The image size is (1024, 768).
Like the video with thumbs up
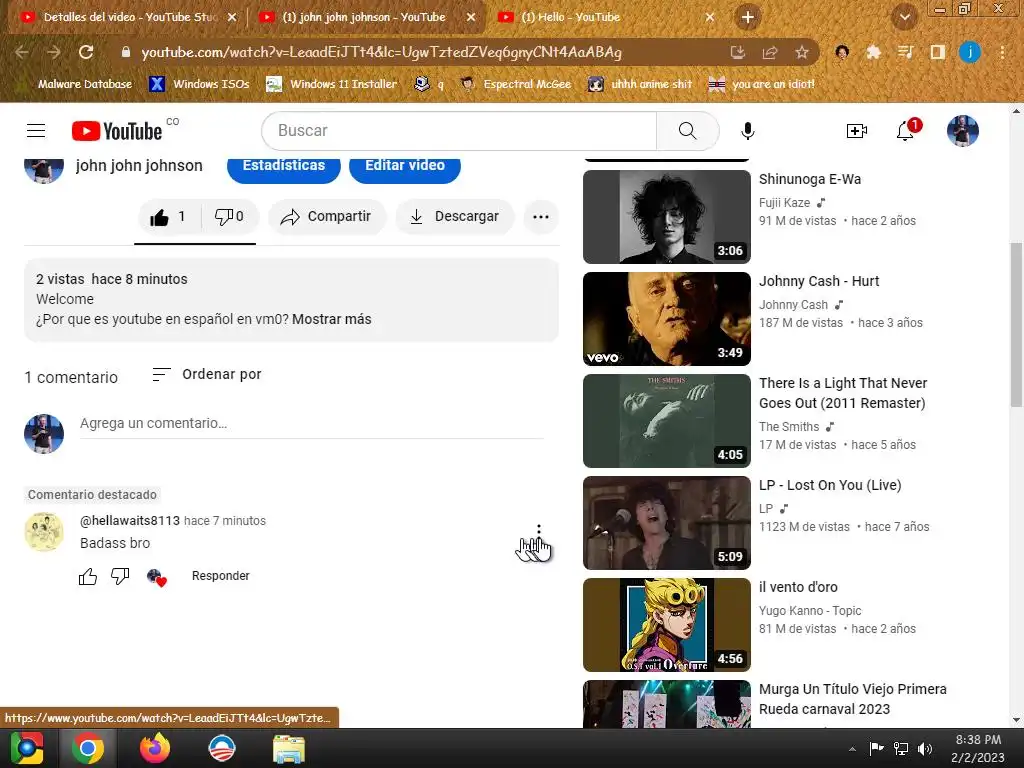pyautogui.click(x=167, y=217)
